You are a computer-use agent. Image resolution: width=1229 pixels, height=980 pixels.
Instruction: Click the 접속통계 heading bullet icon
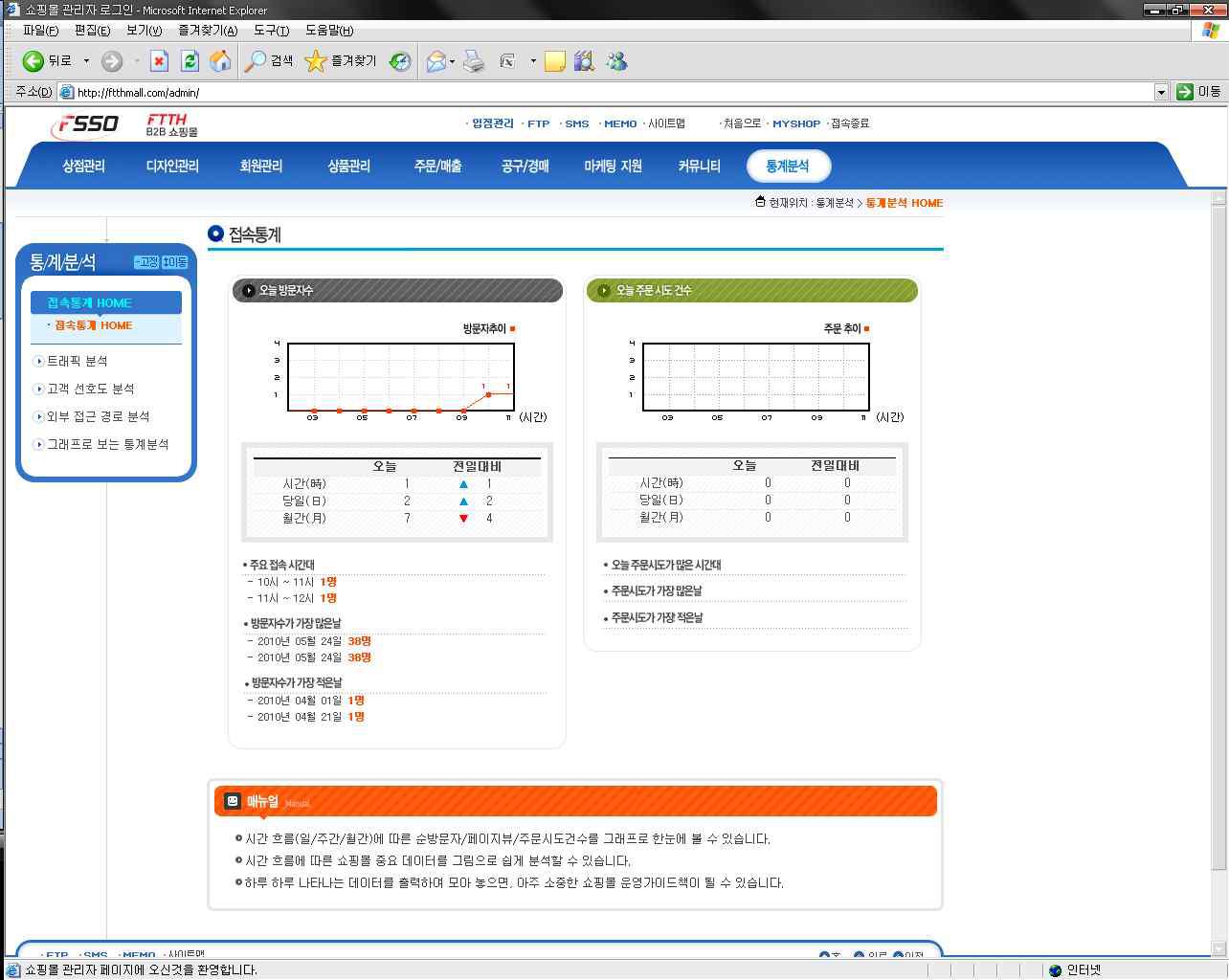215,233
